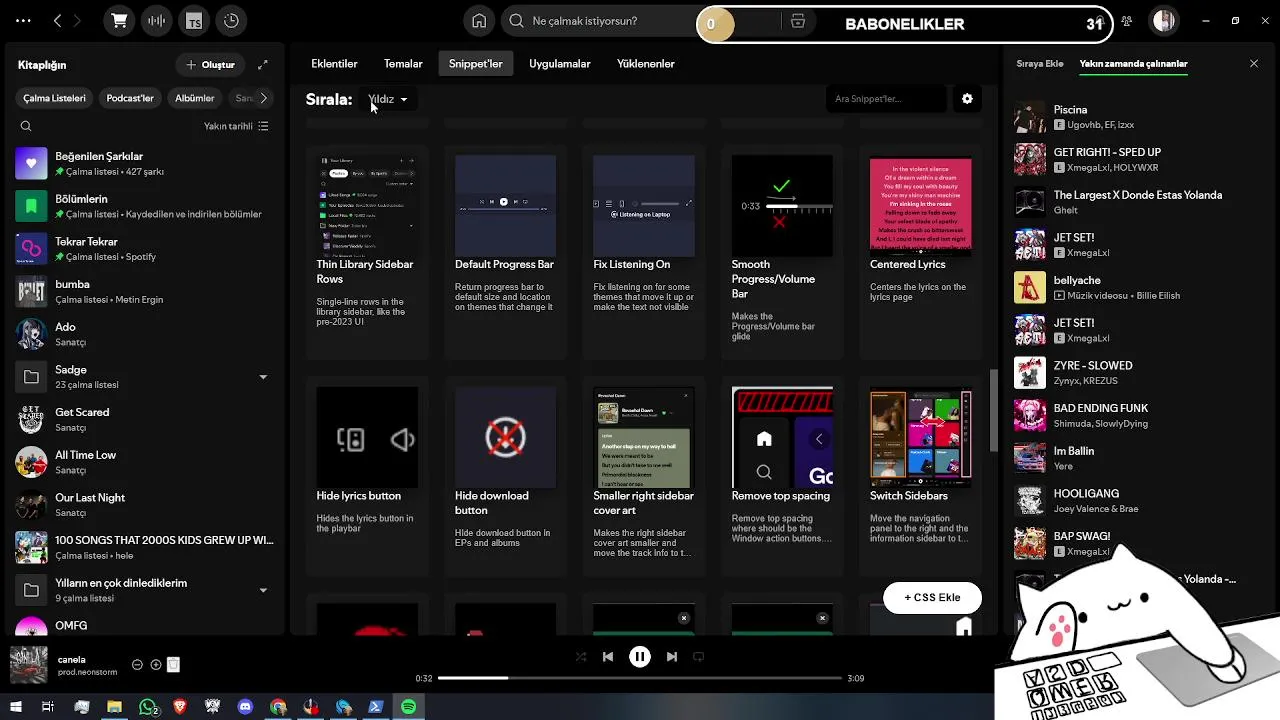Close the right queue panel

click(x=1254, y=64)
